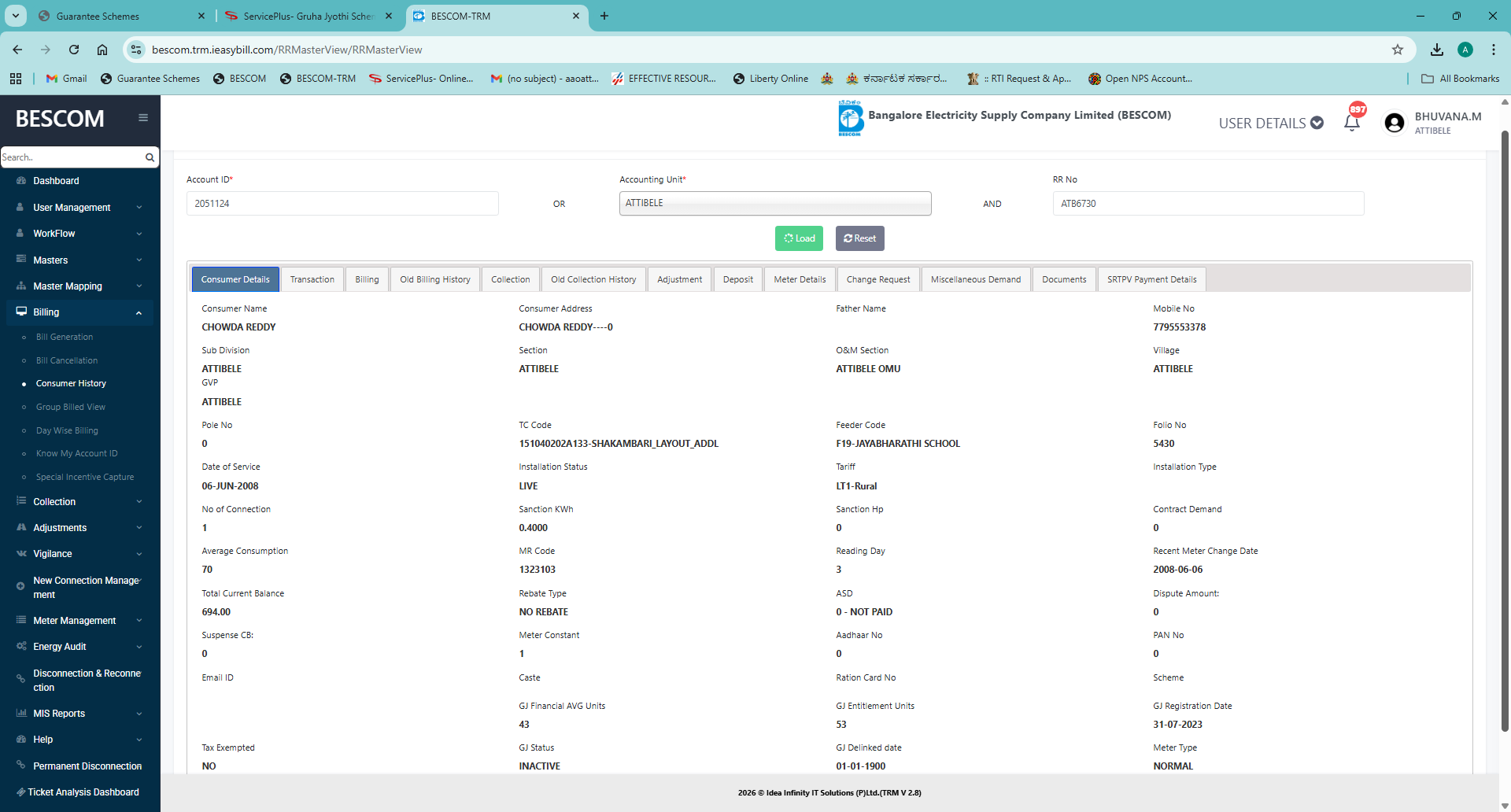The height and width of the screenshot is (812, 1511).
Task: Open a new browser tab
Action: (604, 16)
